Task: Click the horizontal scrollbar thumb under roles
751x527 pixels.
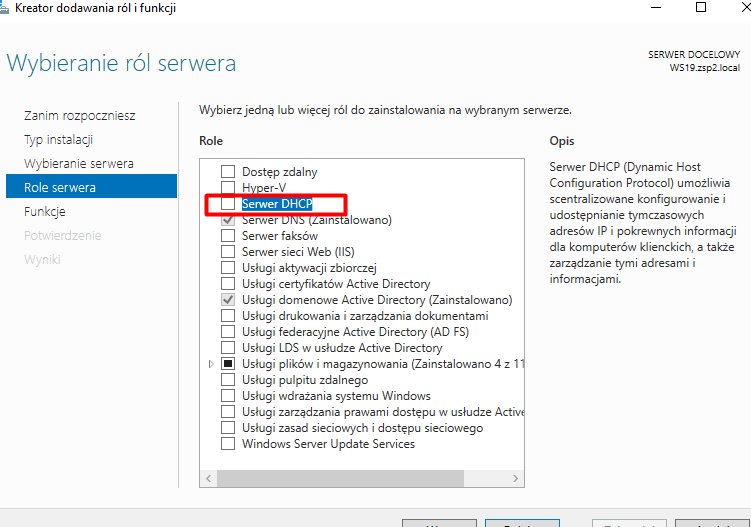Action: coord(340,479)
